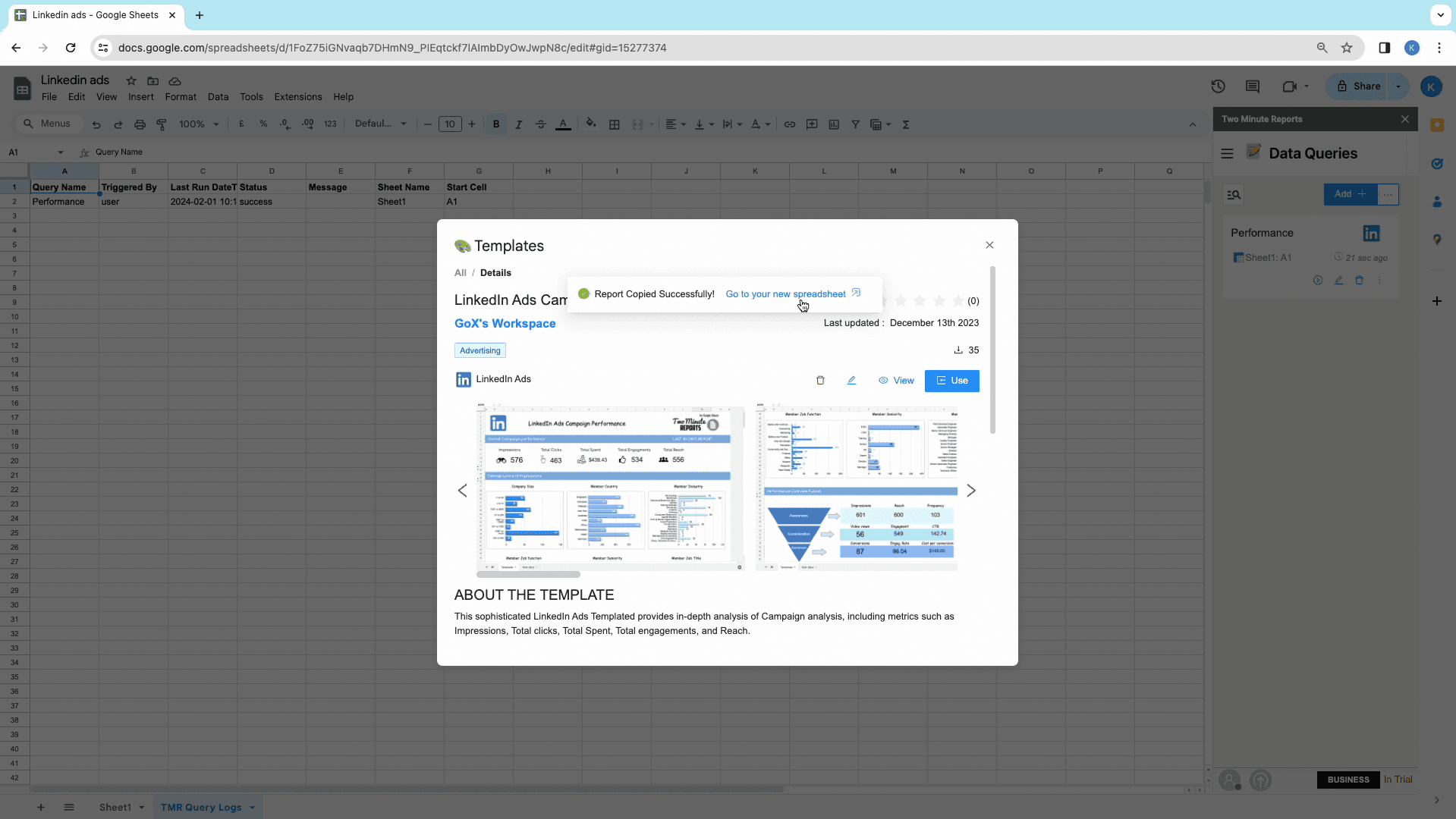The image size is (1456, 819).
Task: Delete template via trash icon
Action: [x=820, y=381]
